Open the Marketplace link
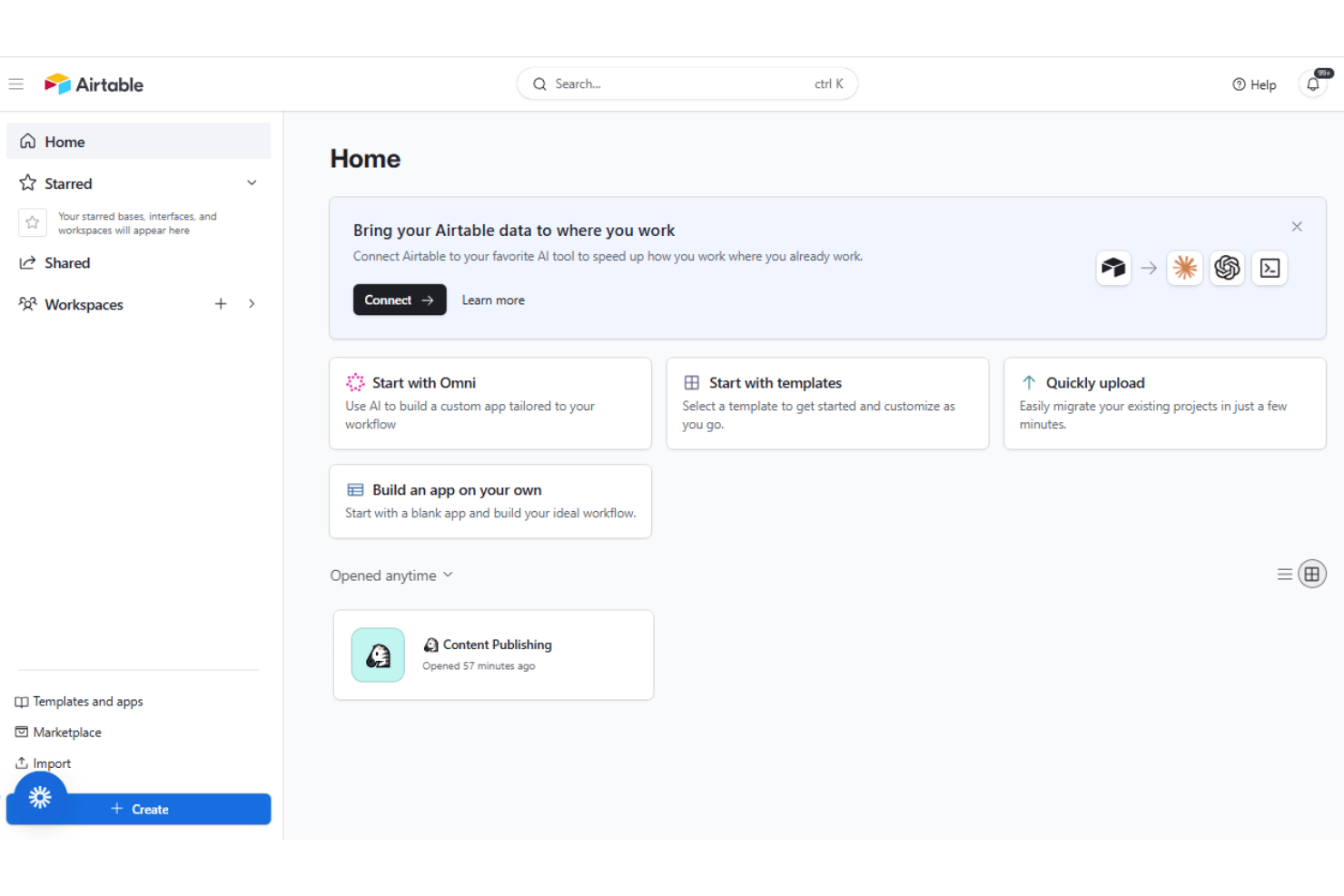Screen dimensions: 1344x896 pos(58,733)
